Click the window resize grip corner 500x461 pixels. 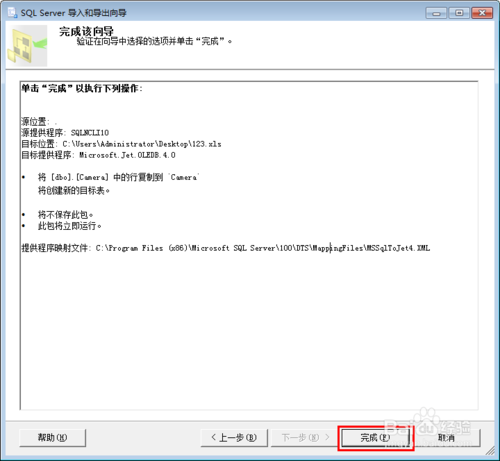click(490, 451)
